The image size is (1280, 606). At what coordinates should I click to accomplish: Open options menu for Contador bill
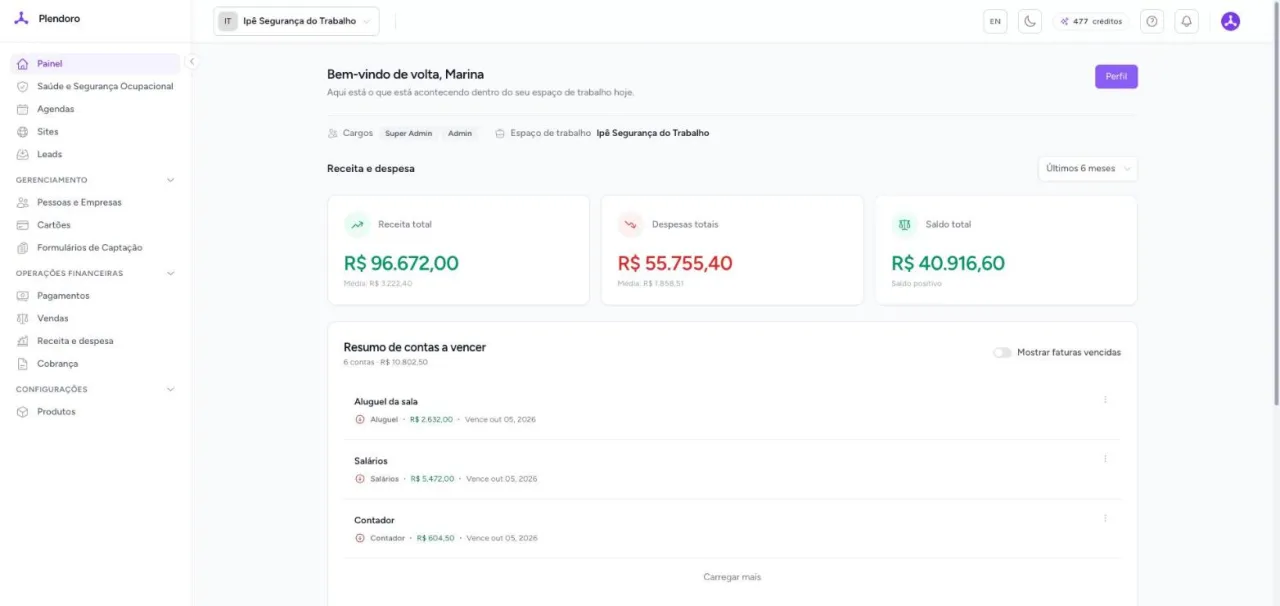[x=1105, y=518]
